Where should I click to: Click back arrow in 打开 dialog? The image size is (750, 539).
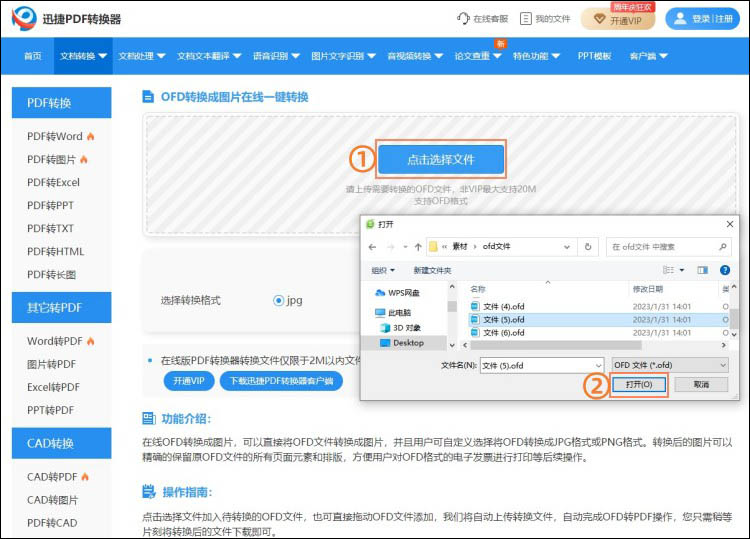(373, 247)
